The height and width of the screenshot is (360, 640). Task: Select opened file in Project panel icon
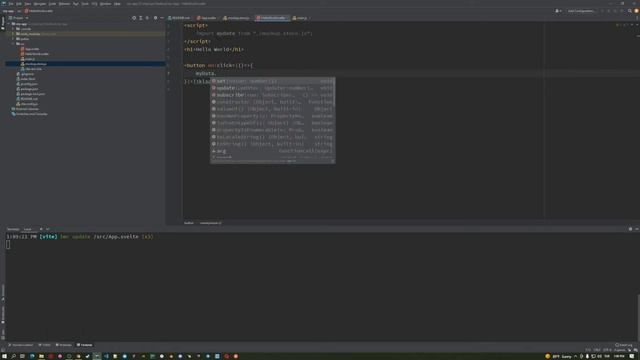pyautogui.click(x=134, y=18)
